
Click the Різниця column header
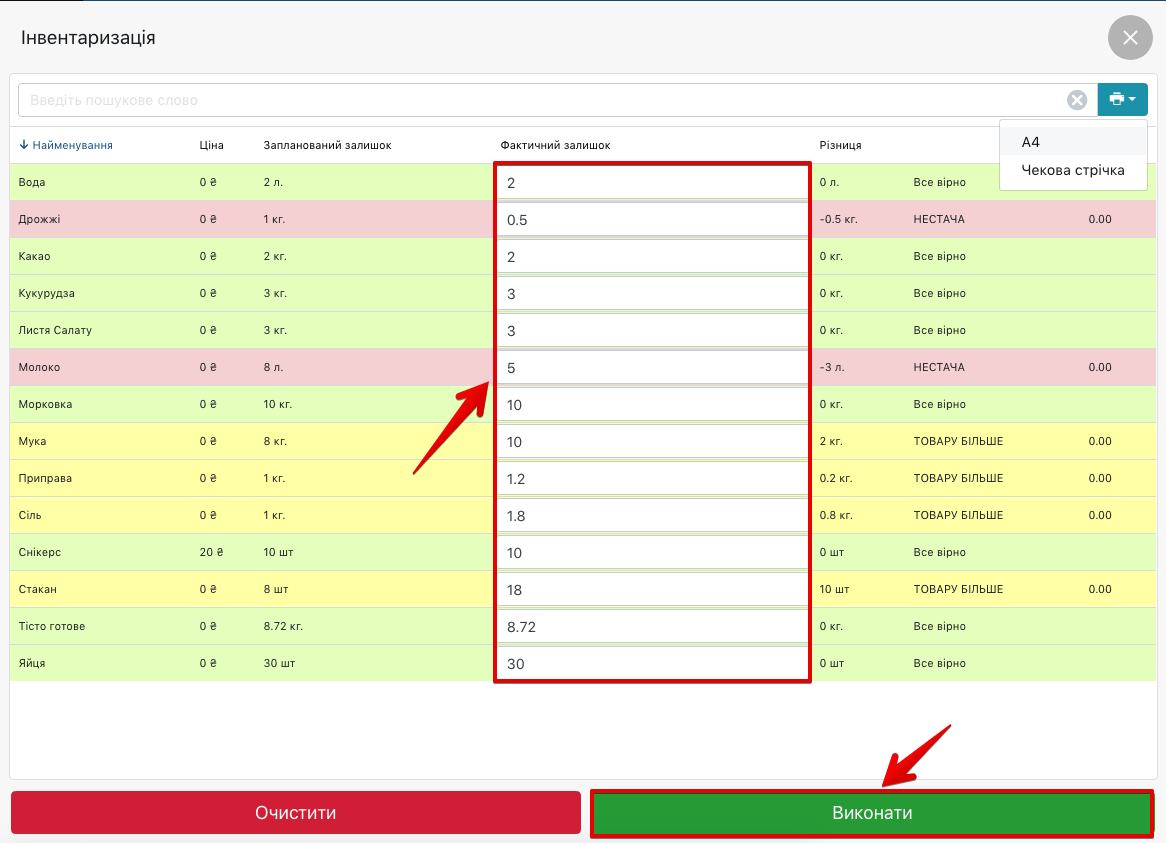point(840,145)
